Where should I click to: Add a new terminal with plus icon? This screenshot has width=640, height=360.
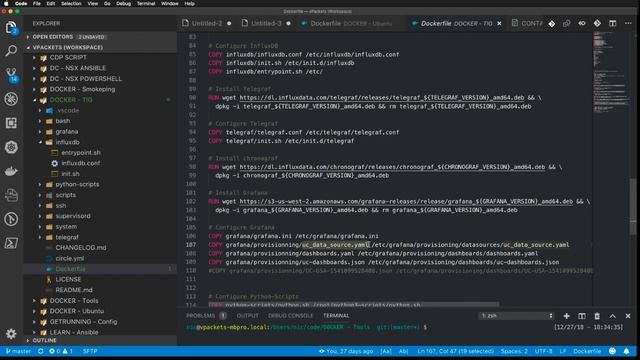[x=566, y=316]
